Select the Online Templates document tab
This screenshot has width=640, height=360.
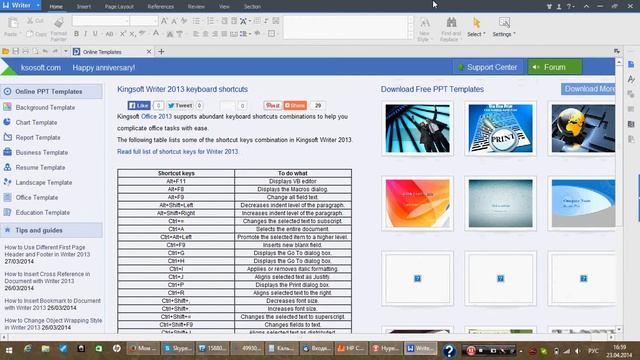112,52
